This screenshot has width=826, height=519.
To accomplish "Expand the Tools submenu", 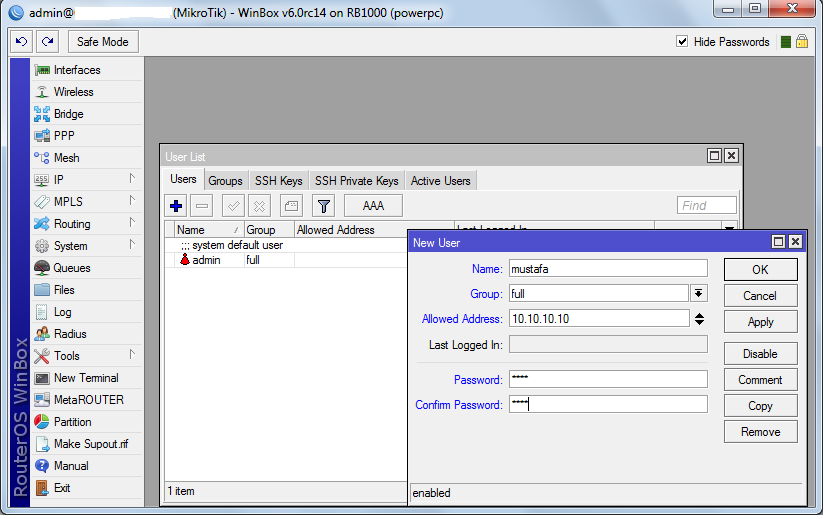I will pyautogui.click(x=87, y=356).
